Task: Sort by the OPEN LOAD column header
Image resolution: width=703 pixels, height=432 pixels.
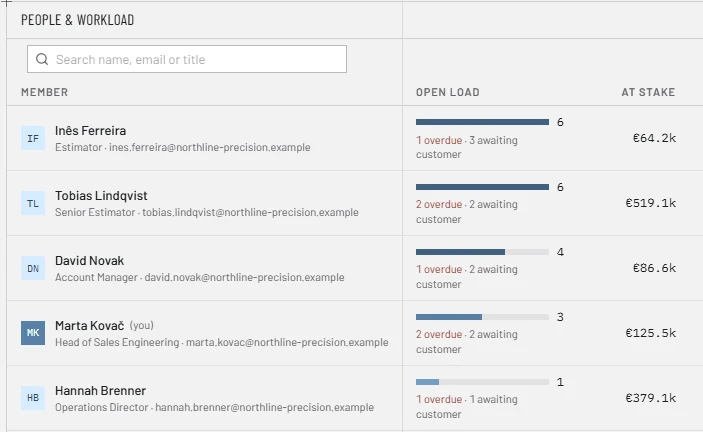Action: pyautogui.click(x=447, y=92)
